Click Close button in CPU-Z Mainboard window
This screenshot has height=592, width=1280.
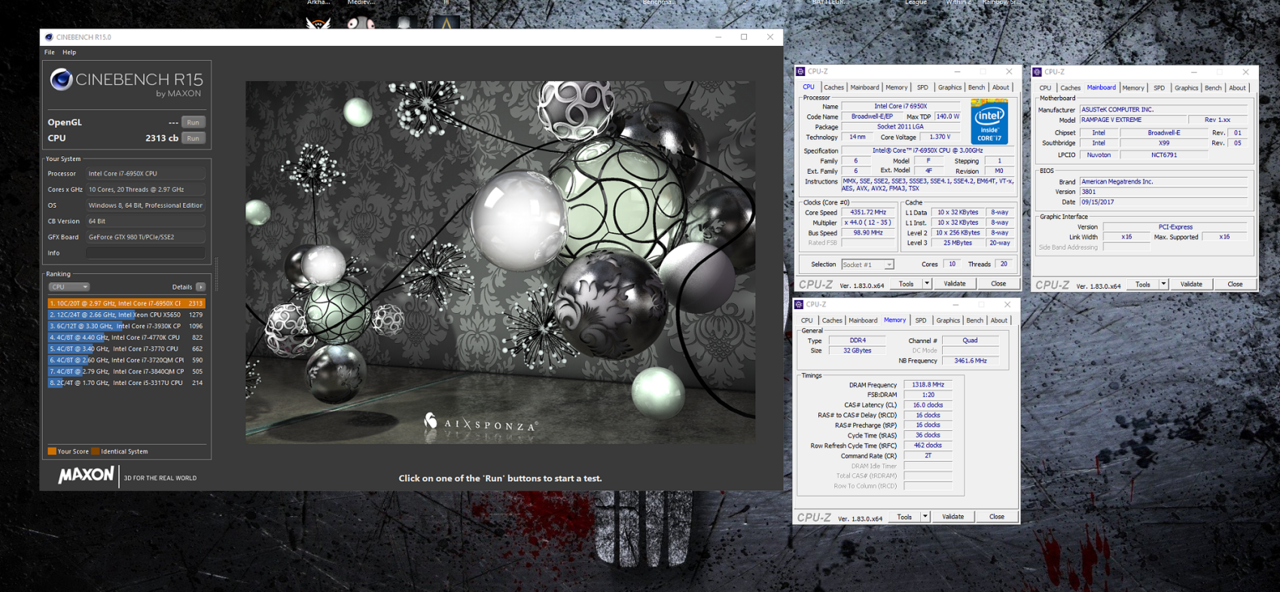[x=1235, y=284]
